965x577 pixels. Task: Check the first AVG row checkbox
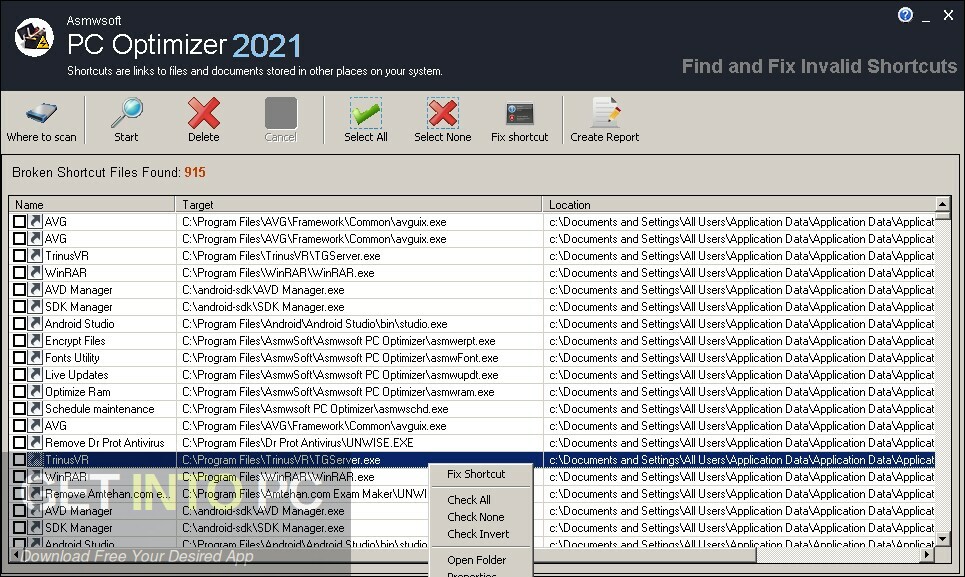pos(20,221)
